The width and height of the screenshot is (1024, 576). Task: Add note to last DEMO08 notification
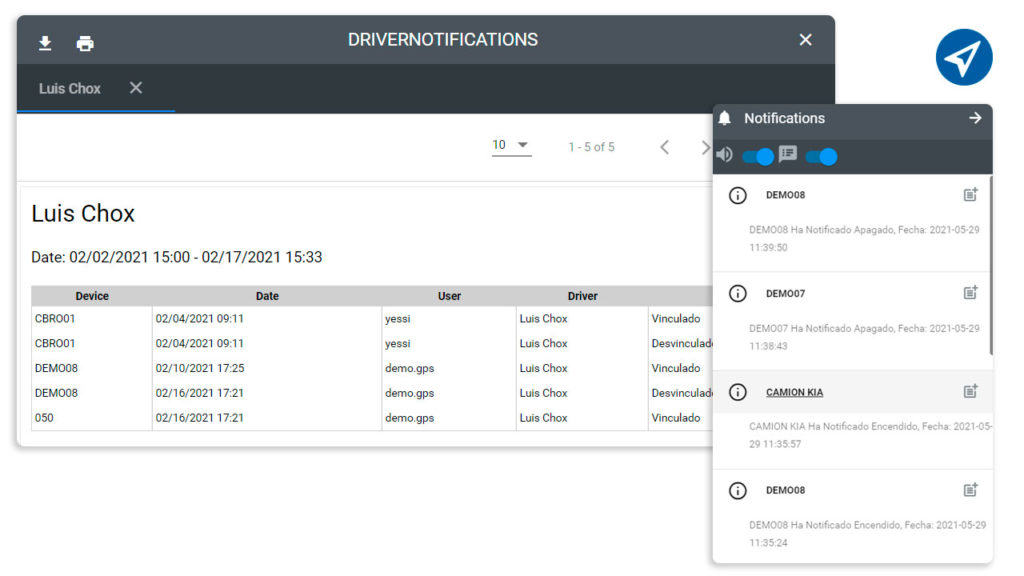(x=970, y=490)
